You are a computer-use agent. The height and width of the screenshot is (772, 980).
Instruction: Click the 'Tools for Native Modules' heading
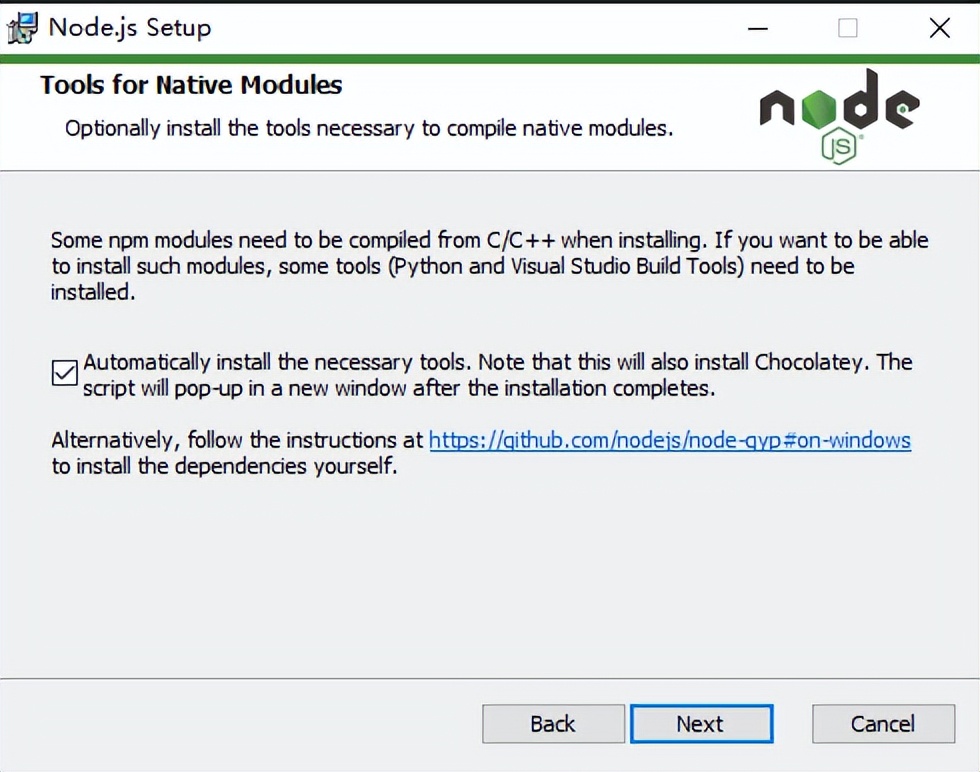coord(191,85)
